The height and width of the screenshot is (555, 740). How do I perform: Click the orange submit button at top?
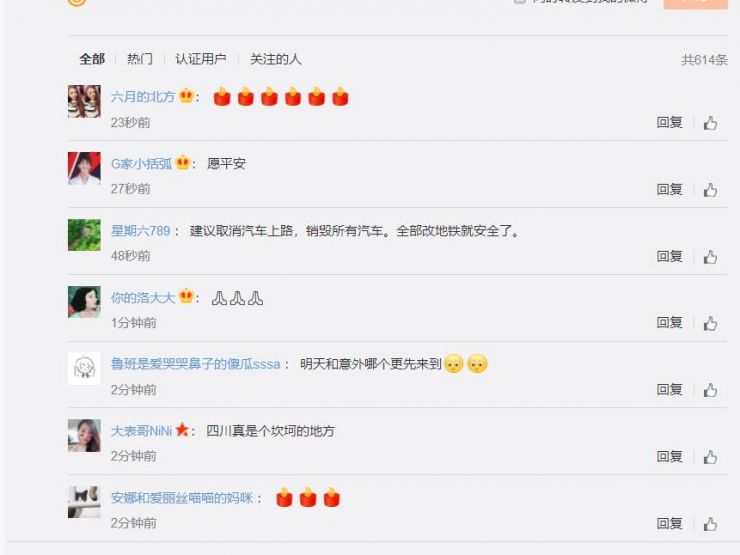pyautogui.click(x=695, y=2)
